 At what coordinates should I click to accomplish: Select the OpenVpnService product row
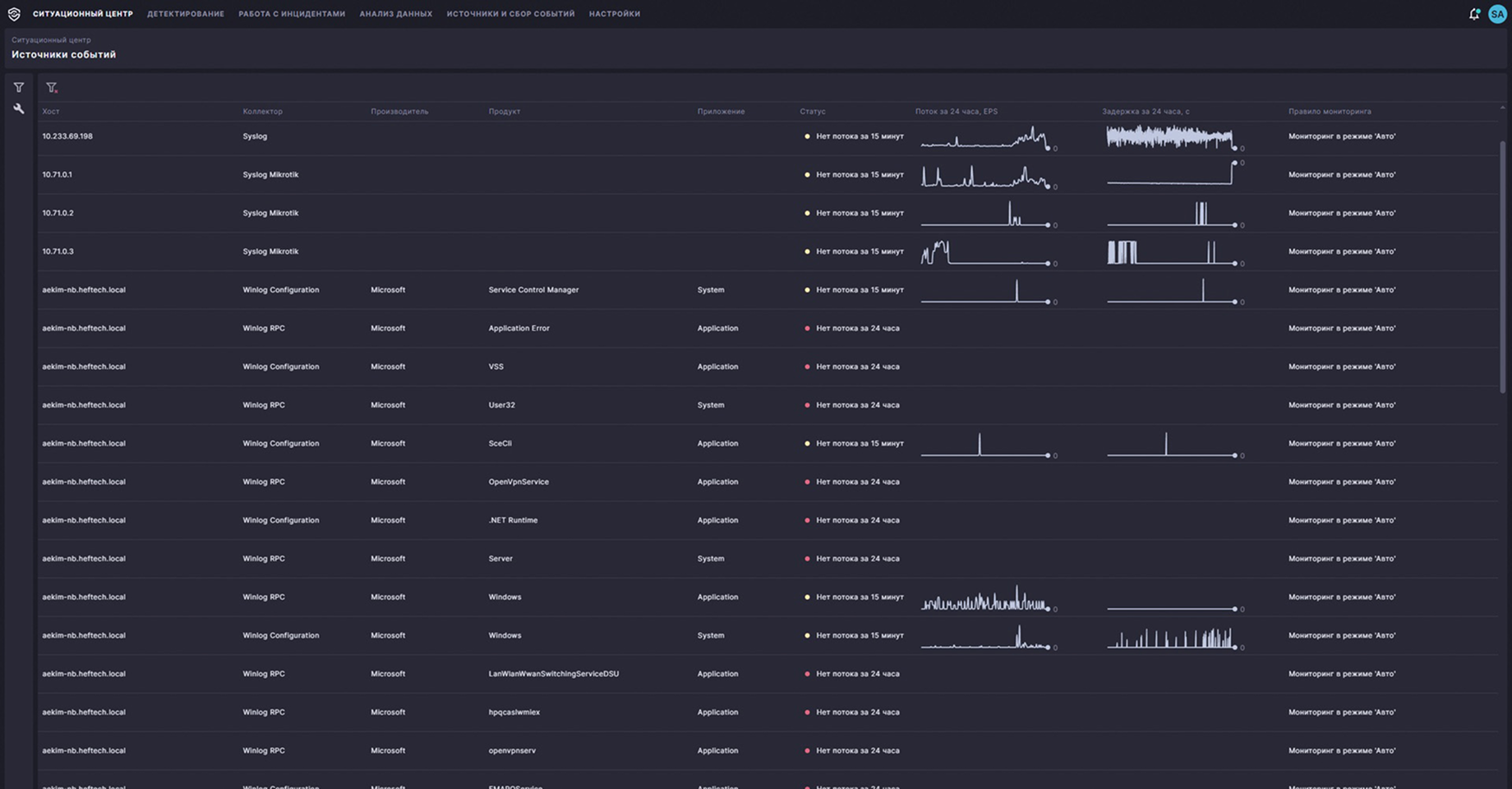(x=519, y=482)
